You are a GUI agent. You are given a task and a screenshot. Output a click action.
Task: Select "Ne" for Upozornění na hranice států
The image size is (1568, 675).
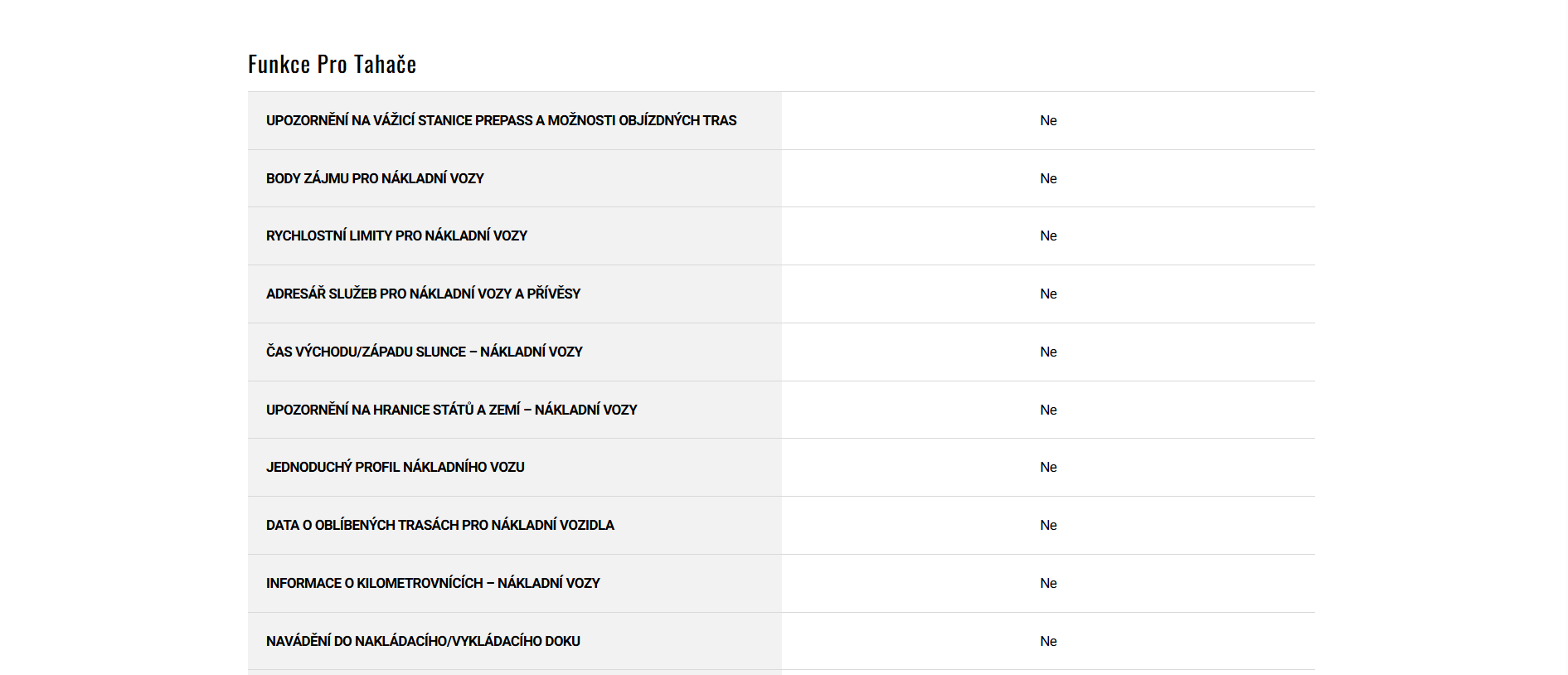(1048, 410)
